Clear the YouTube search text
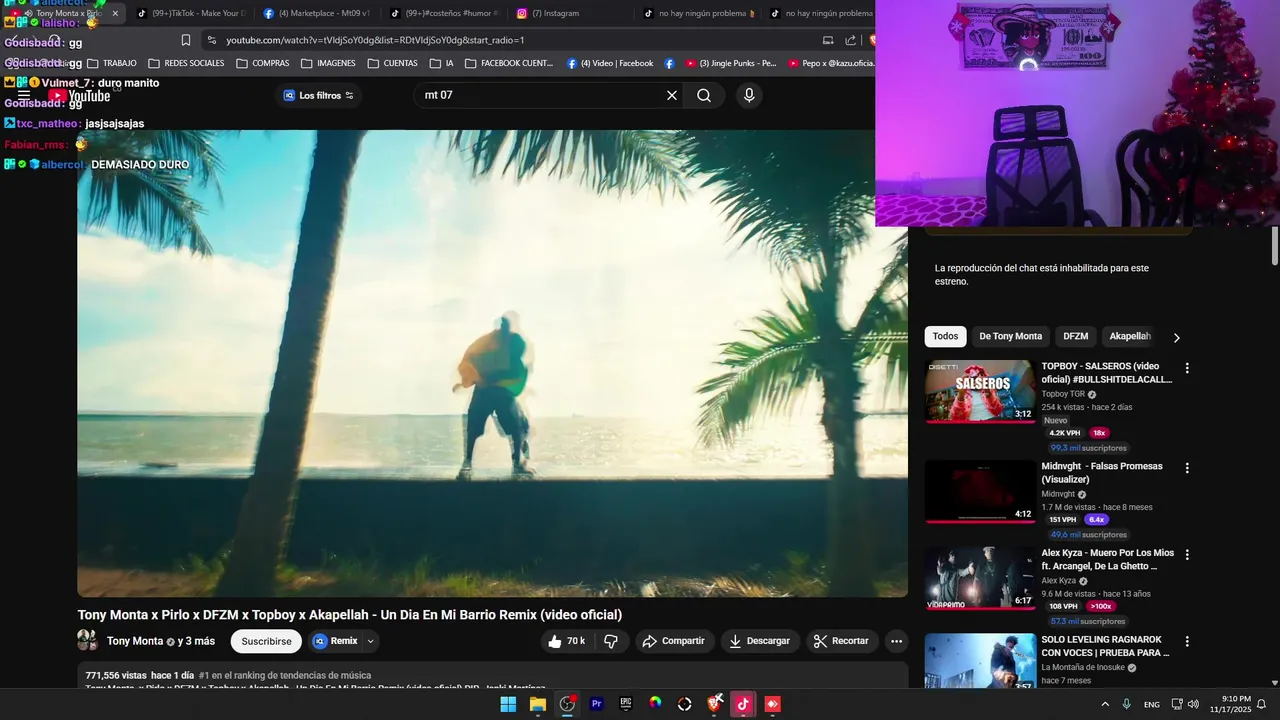 coord(672,95)
